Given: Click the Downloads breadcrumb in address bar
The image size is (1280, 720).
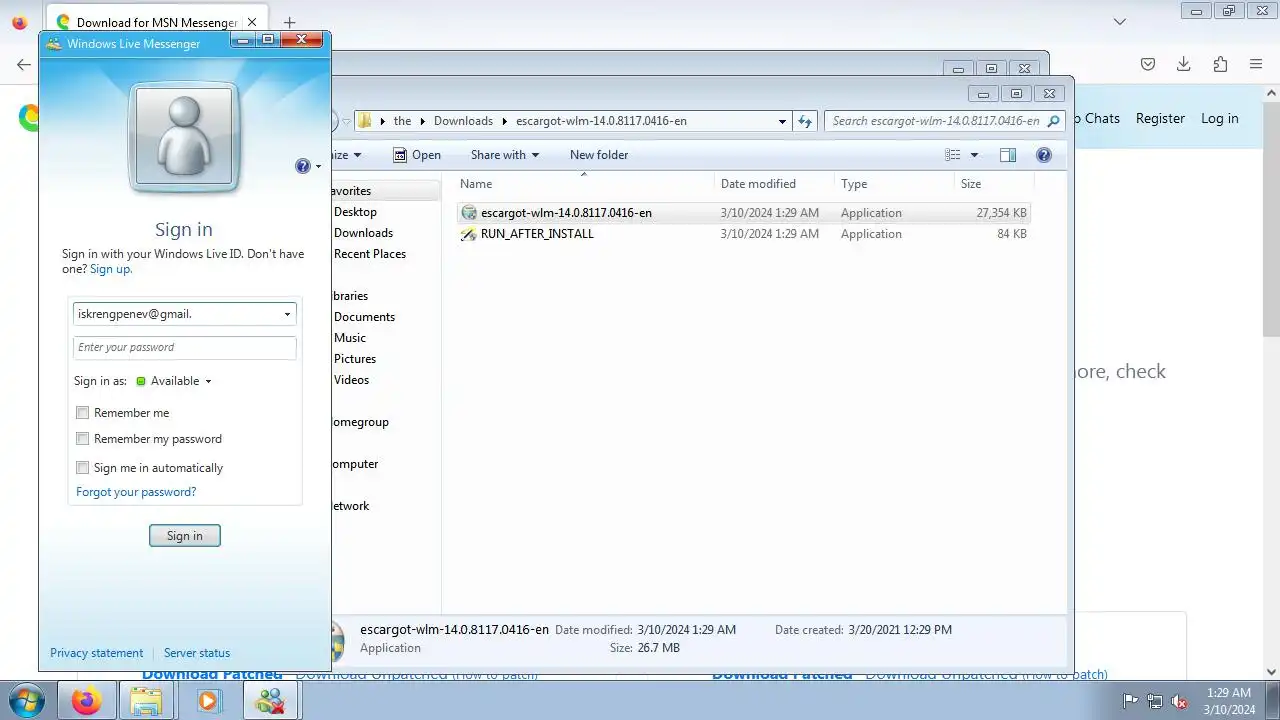Looking at the screenshot, I should (x=463, y=121).
